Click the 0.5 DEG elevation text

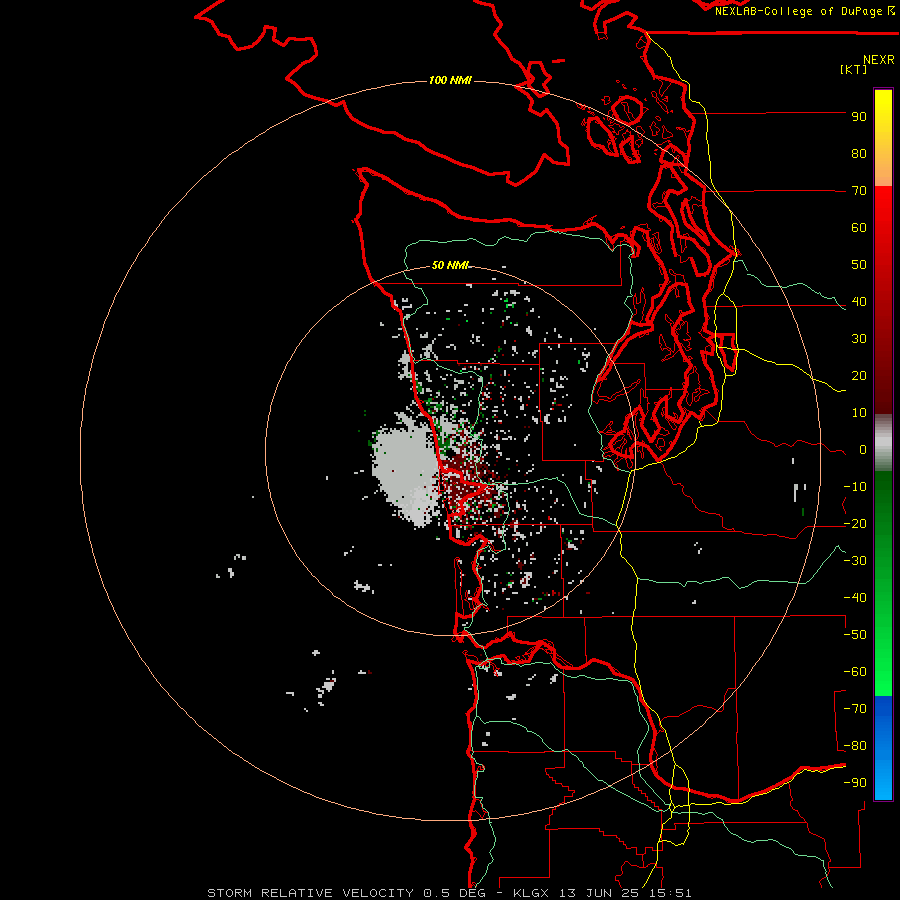455,893
